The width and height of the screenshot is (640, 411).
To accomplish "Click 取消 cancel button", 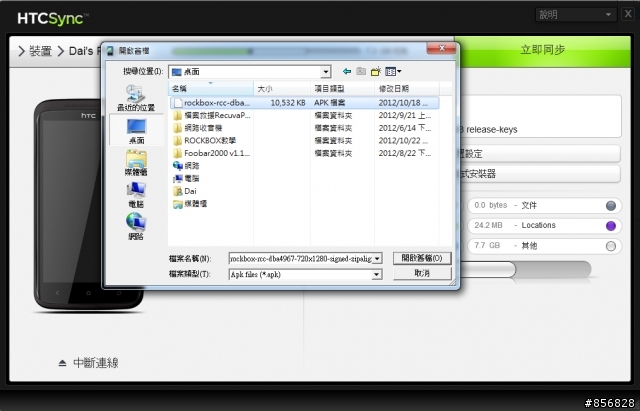I will [x=422, y=273].
